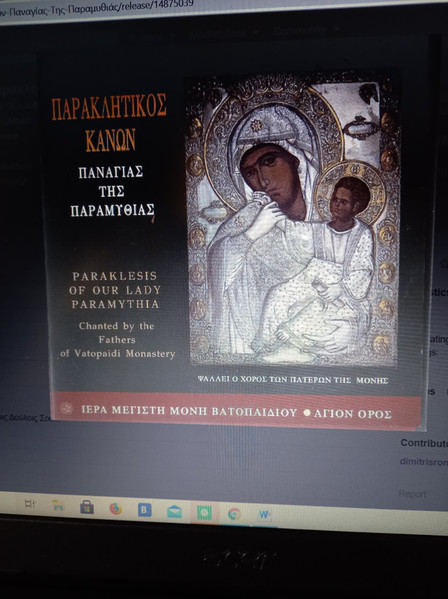Open Task View from the taskbar
448x599 pixels.
[x=30, y=504]
